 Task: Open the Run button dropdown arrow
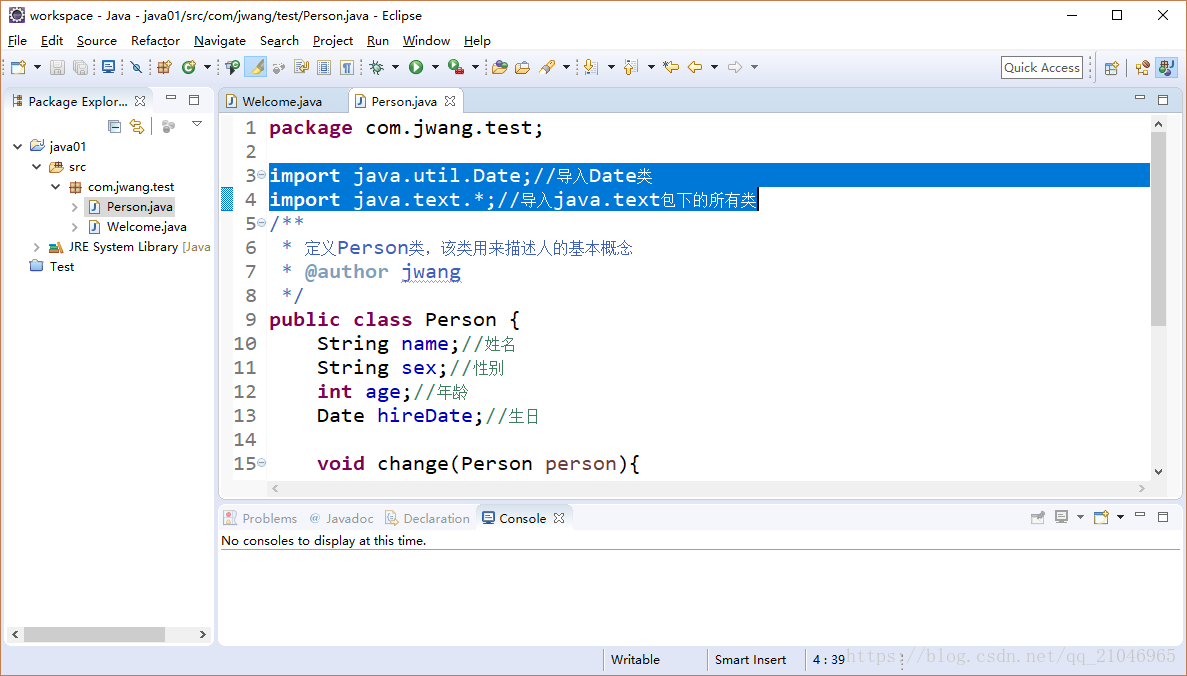[435, 67]
